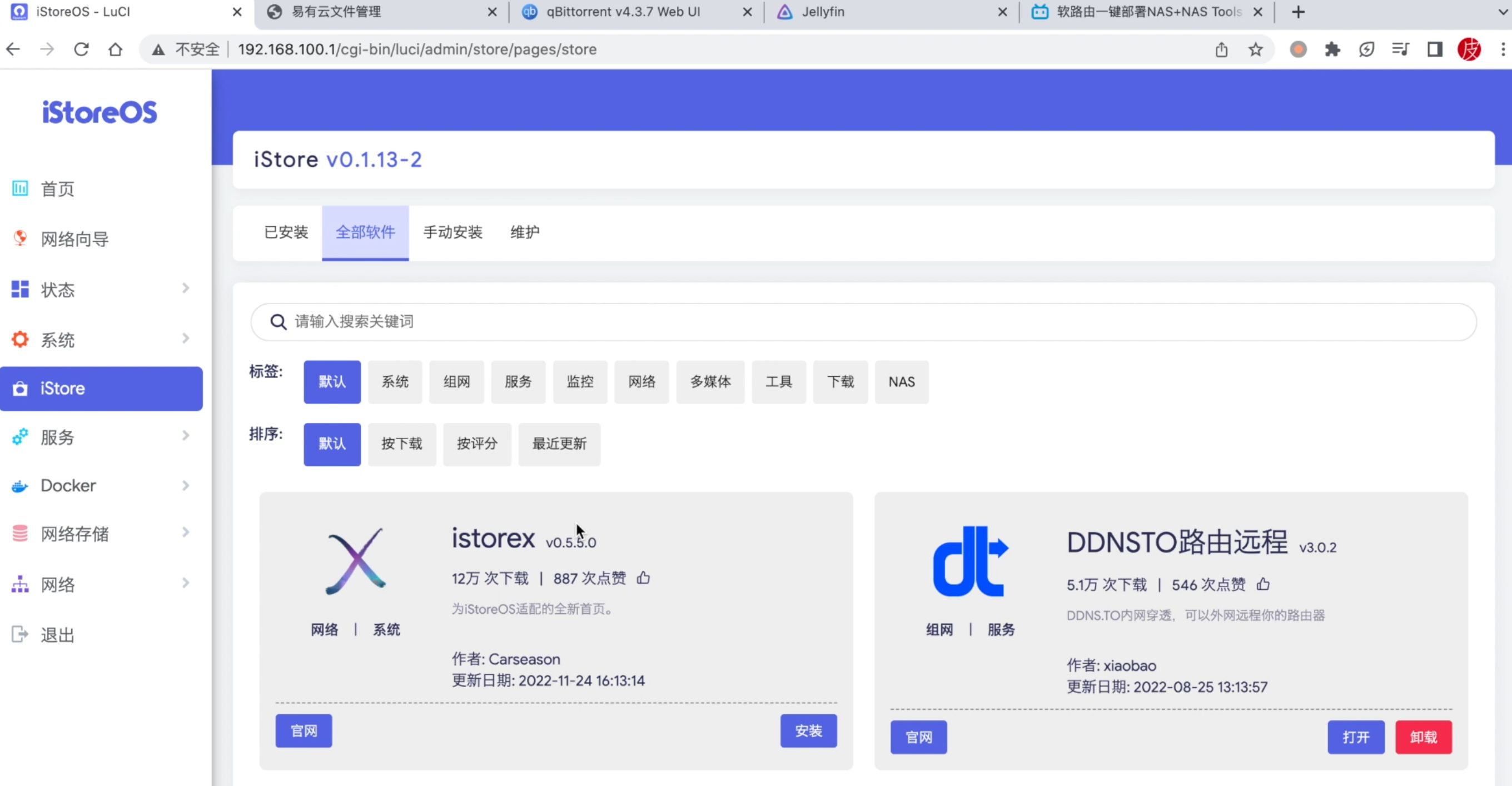1512x786 pixels.
Task: Filter by 工具 tag
Action: [779, 382]
